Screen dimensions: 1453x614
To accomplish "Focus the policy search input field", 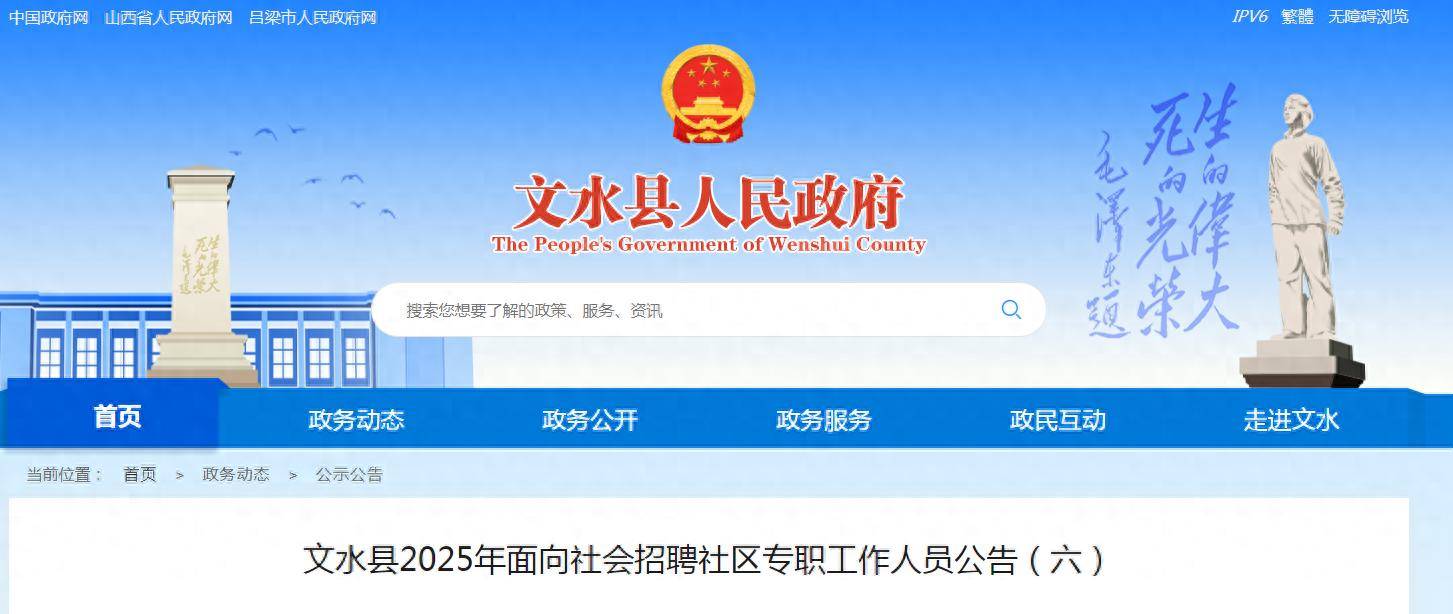I will 690,310.
